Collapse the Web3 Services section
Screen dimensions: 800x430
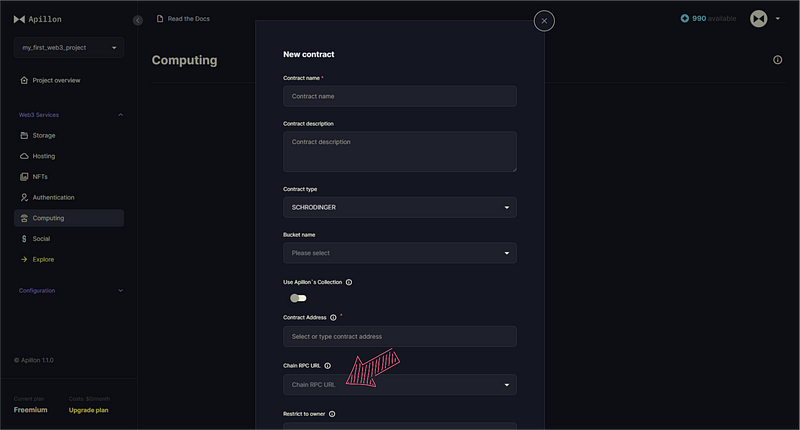pos(121,115)
